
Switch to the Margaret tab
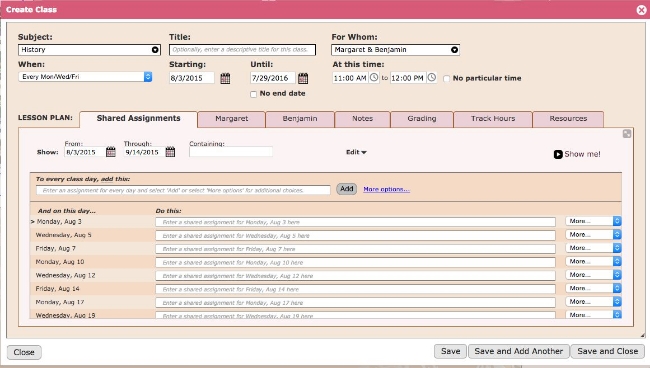(x=232, y=119)
